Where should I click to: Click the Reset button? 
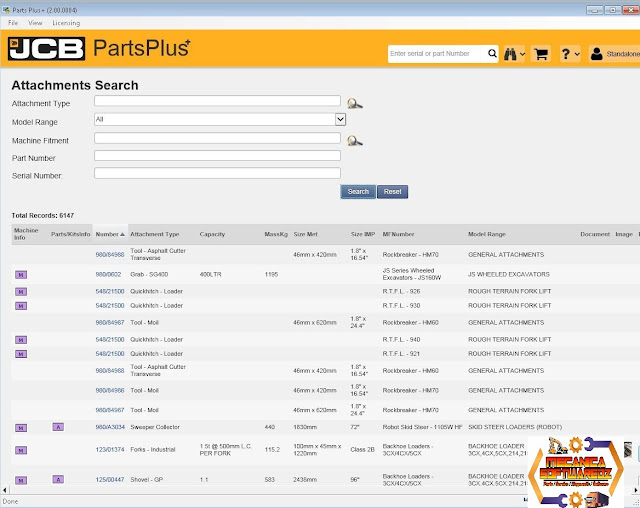click(392, 192)
